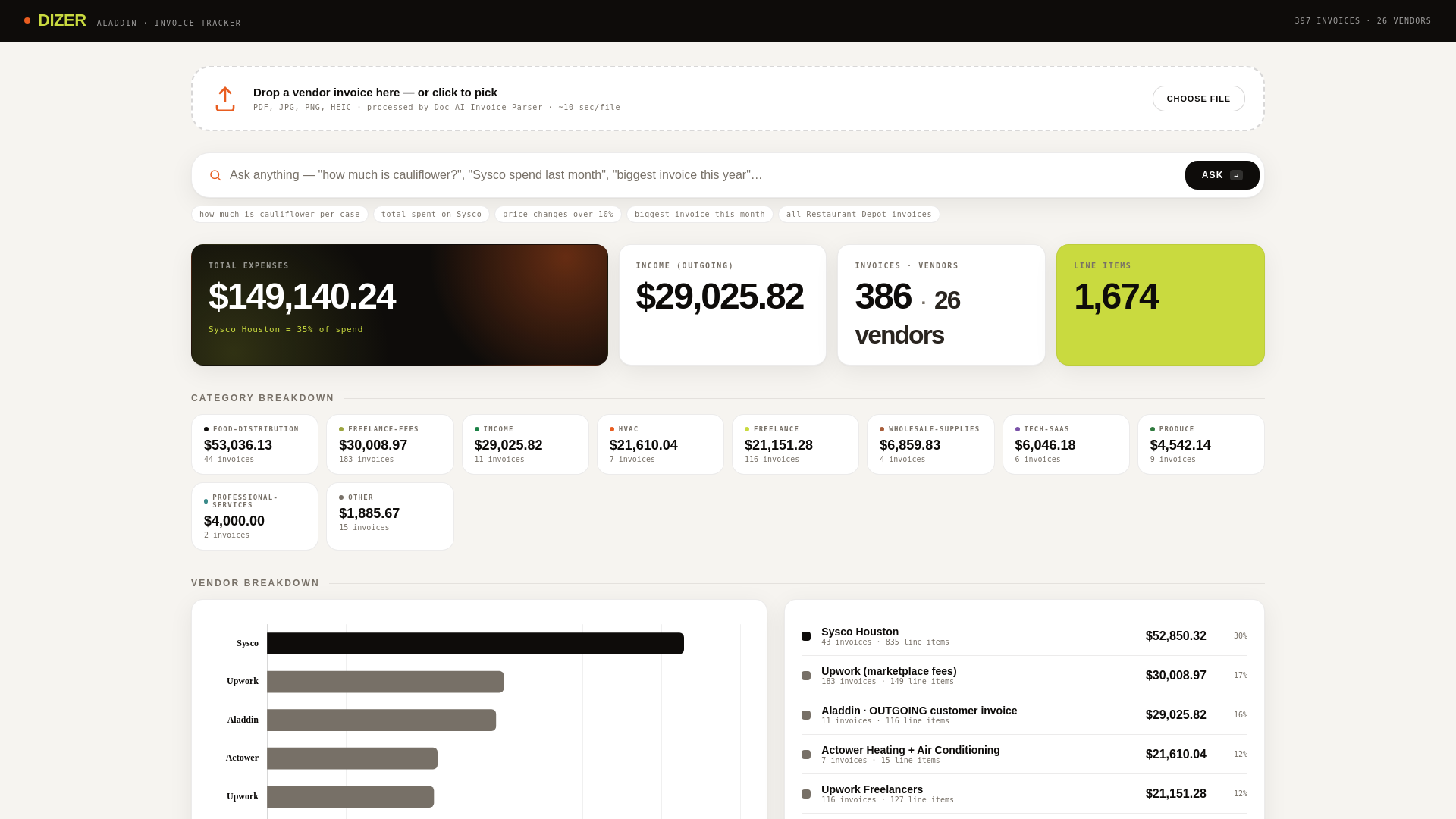Open the Wholesale-Supplies category card

pyautogui.click(x=930, y=444)
